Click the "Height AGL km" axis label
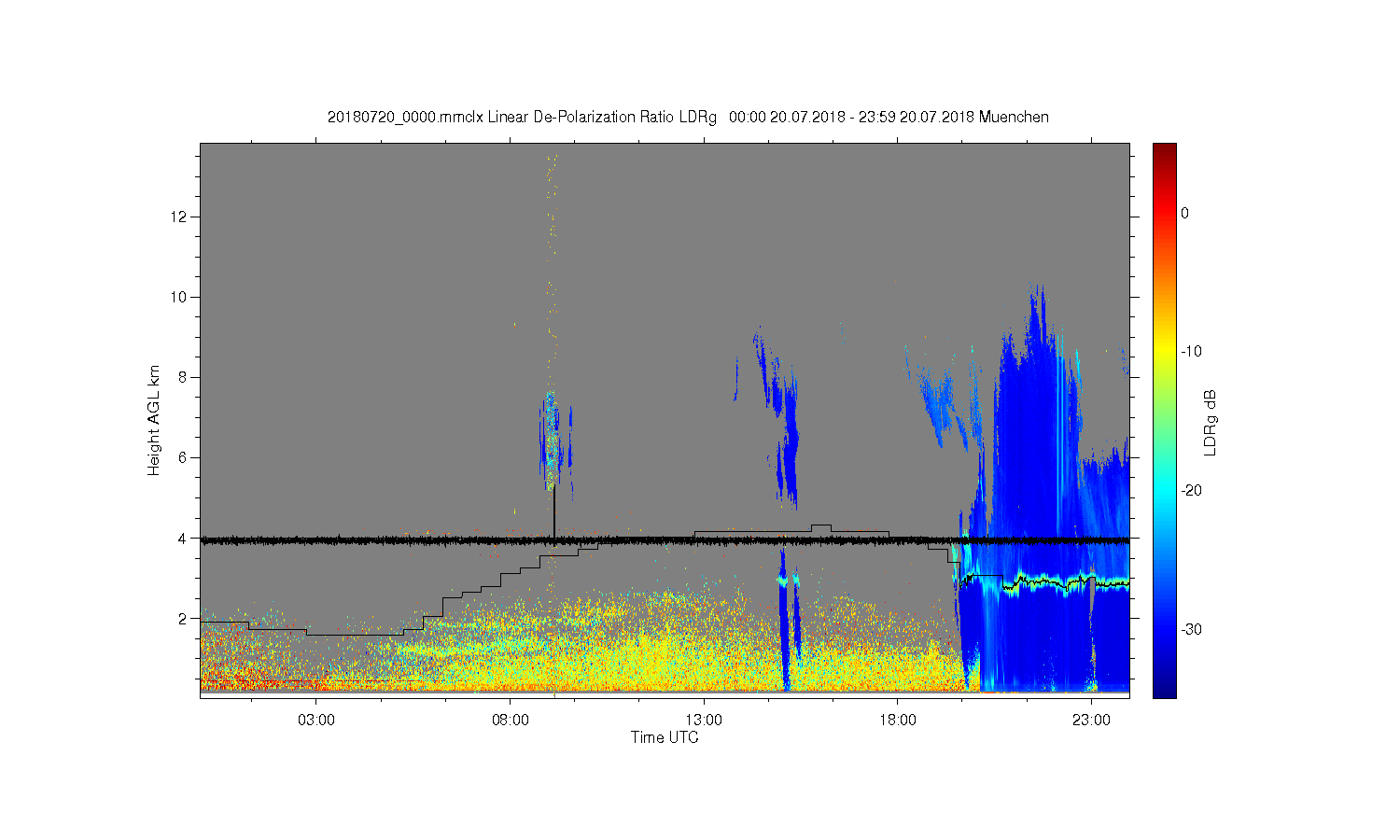The height and width of the screenshot is (840, 1400). click(154, 420)
